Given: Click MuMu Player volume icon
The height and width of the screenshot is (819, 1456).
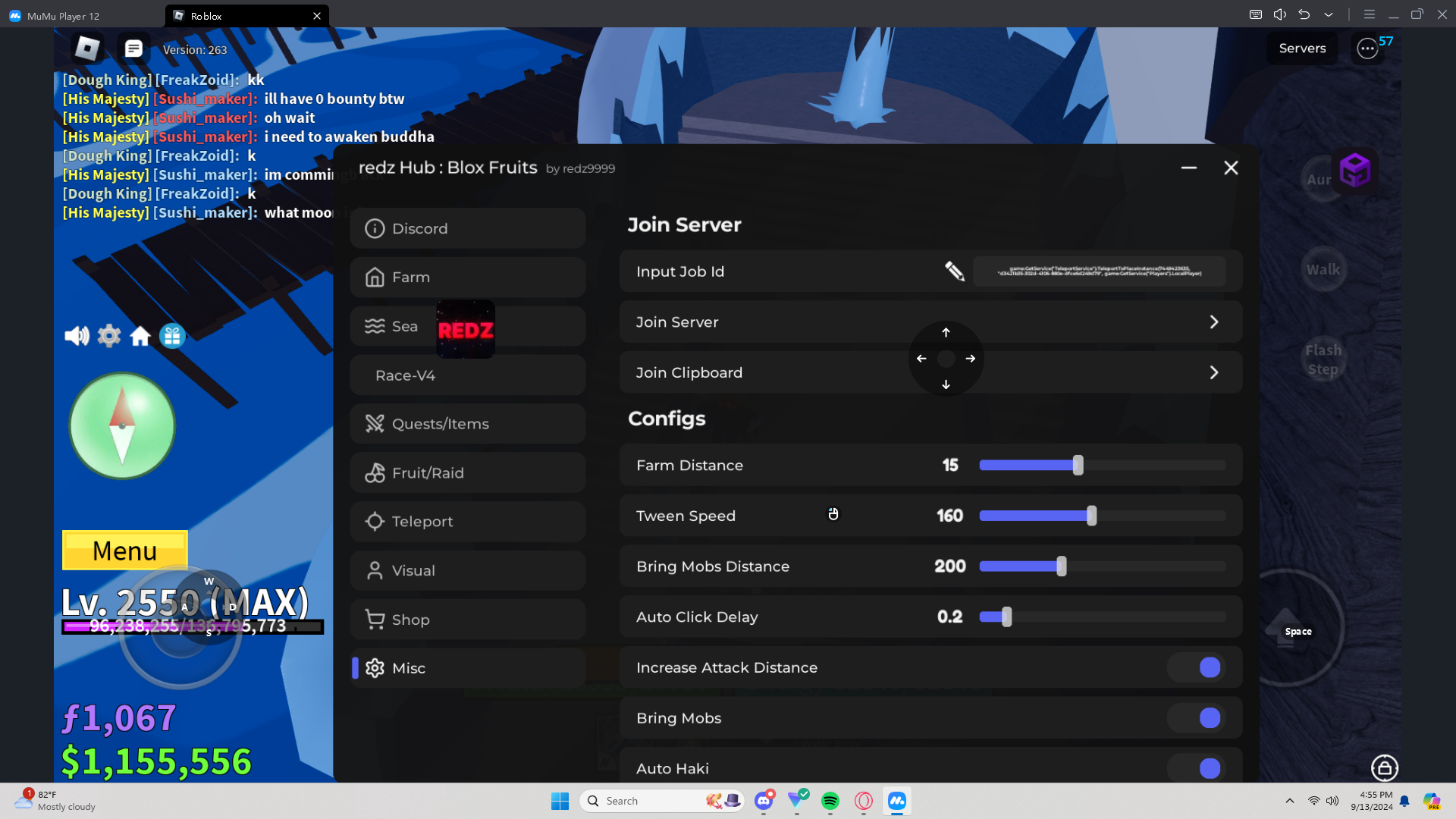Looking at the screenshot, I should pyautogui.click(x=1280, y=14).
